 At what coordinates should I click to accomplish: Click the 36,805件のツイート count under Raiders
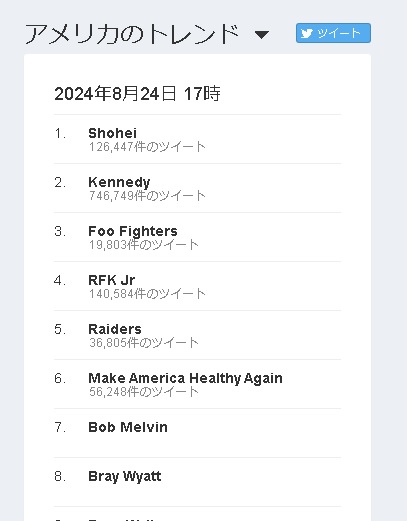pos(144,343)
